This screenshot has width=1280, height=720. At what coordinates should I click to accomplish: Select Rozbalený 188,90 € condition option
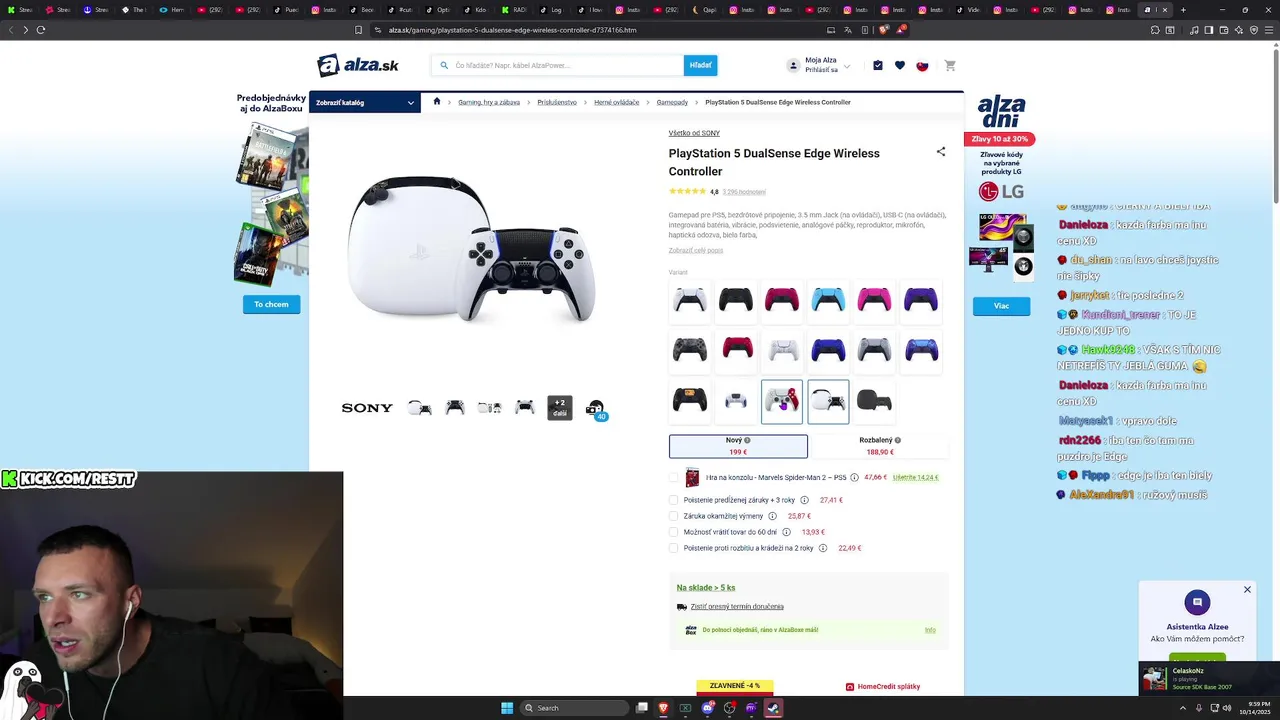tap(880, 446)
